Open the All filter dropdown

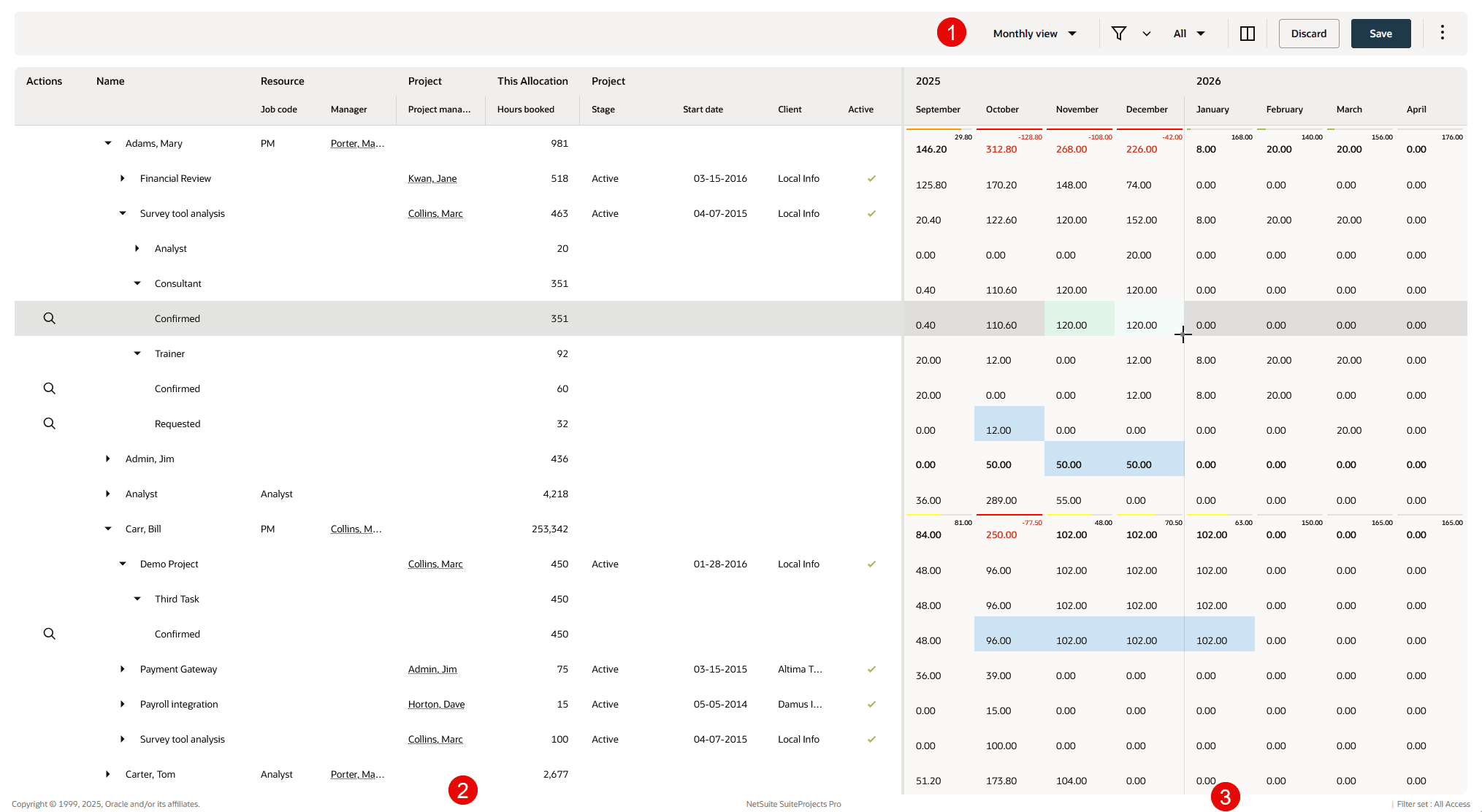tap(1188, 34)
